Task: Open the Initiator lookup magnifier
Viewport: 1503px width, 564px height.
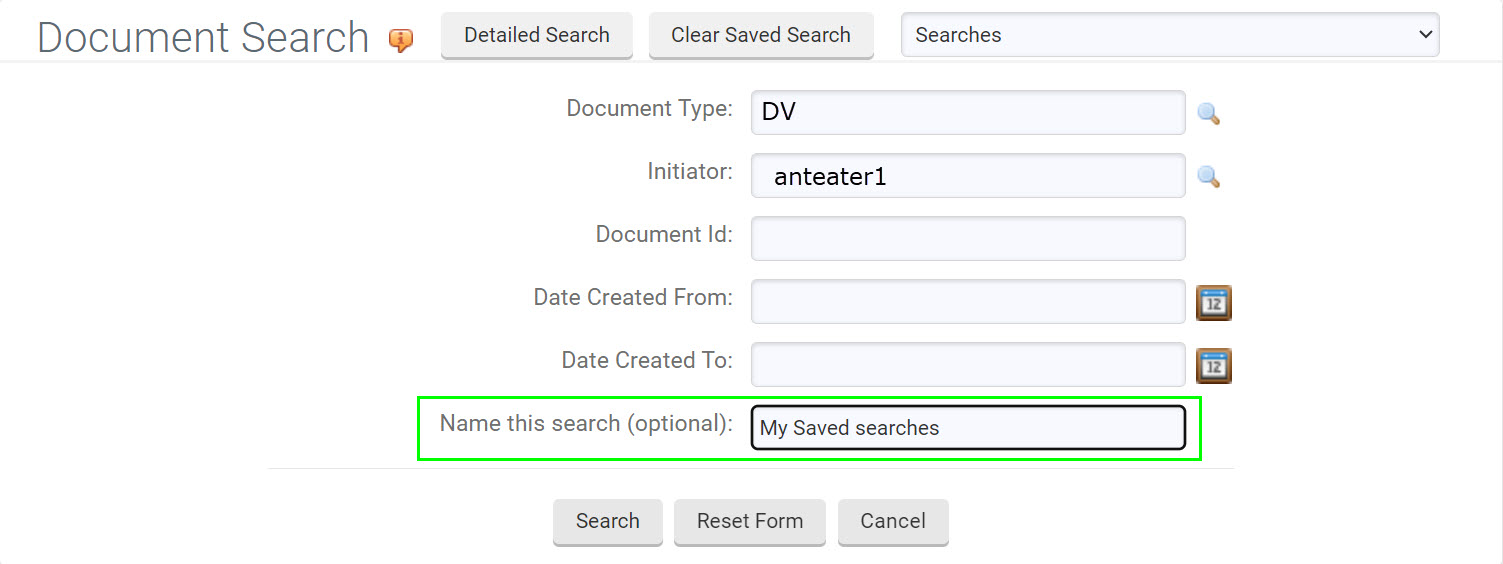Action: (1208, 177)
